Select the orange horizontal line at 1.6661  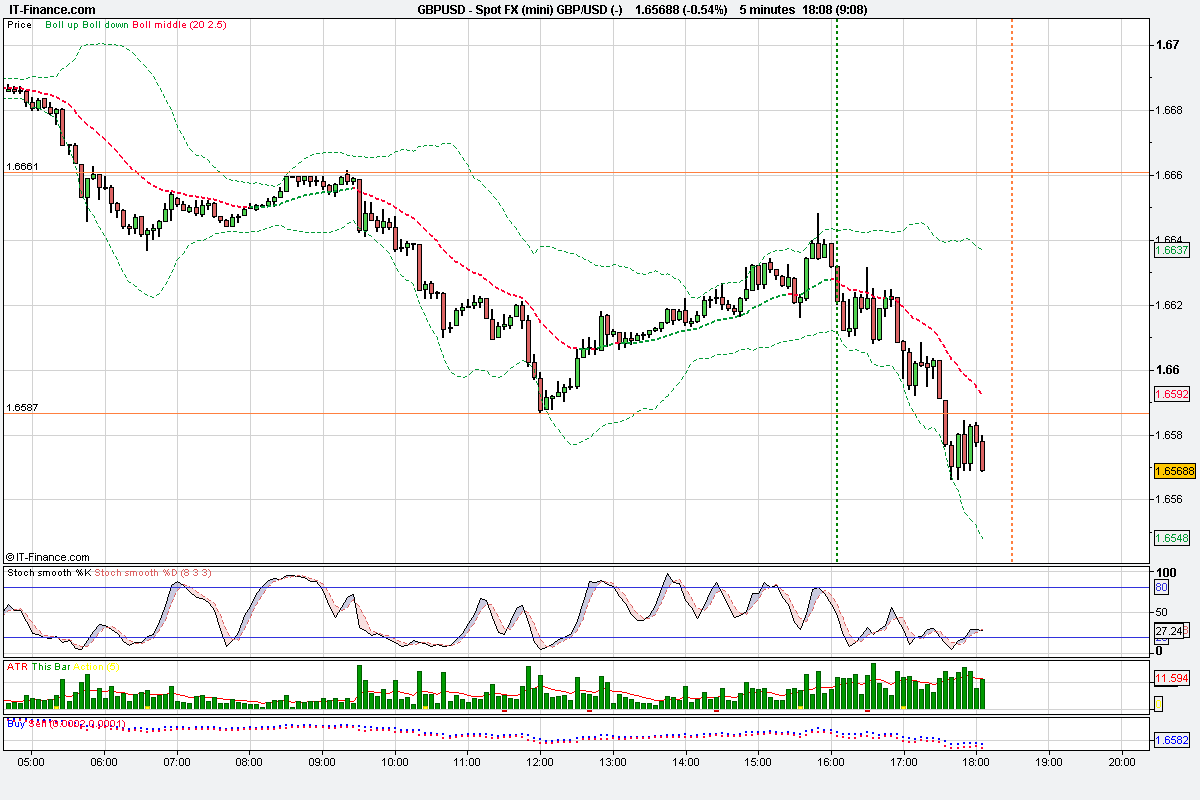575,173
